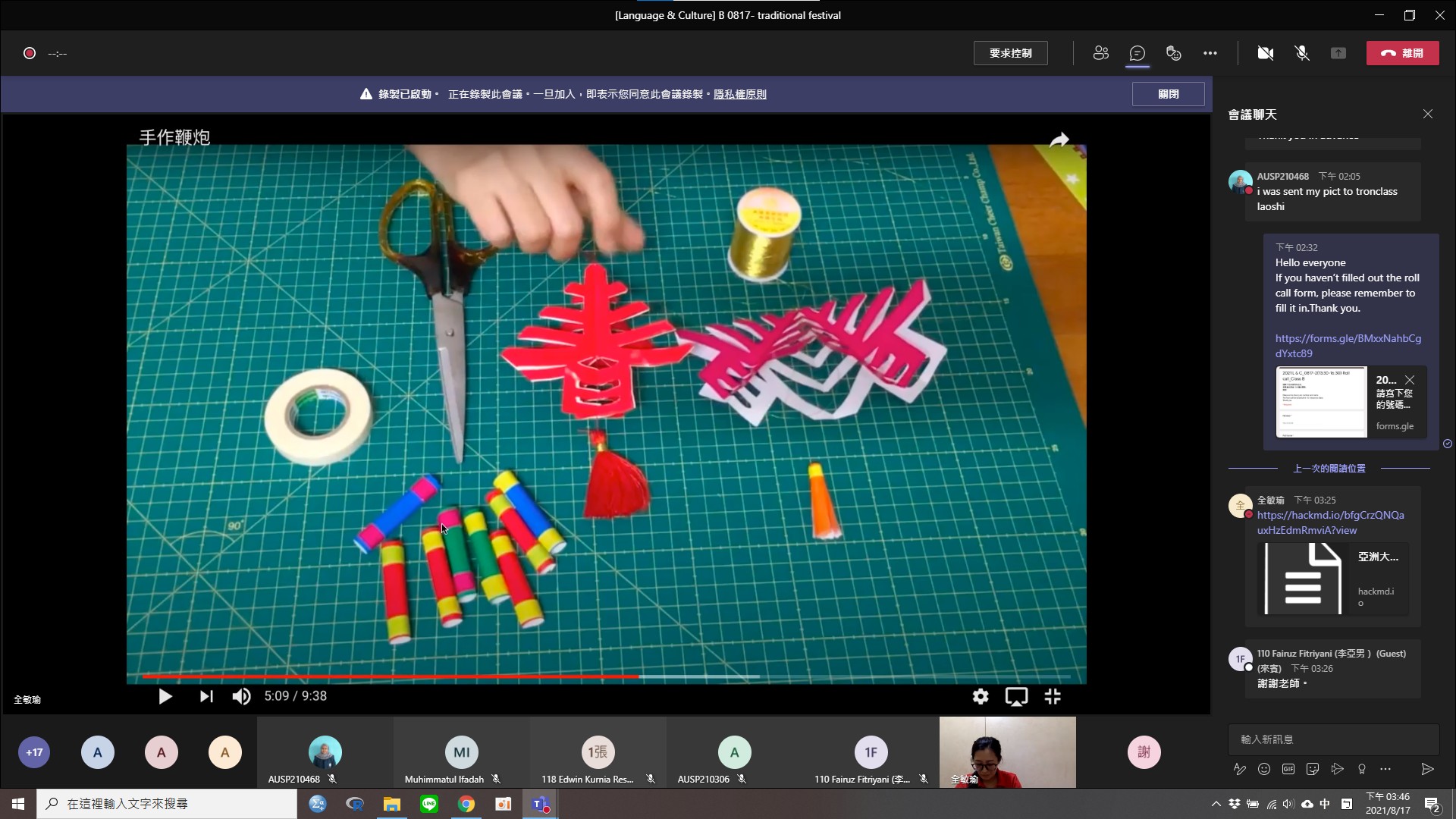Viewport: 1456px width, 819px height.
Task: Select the 110 Fairuz Fitriyani participant tile
Action: tap(871, 752)
